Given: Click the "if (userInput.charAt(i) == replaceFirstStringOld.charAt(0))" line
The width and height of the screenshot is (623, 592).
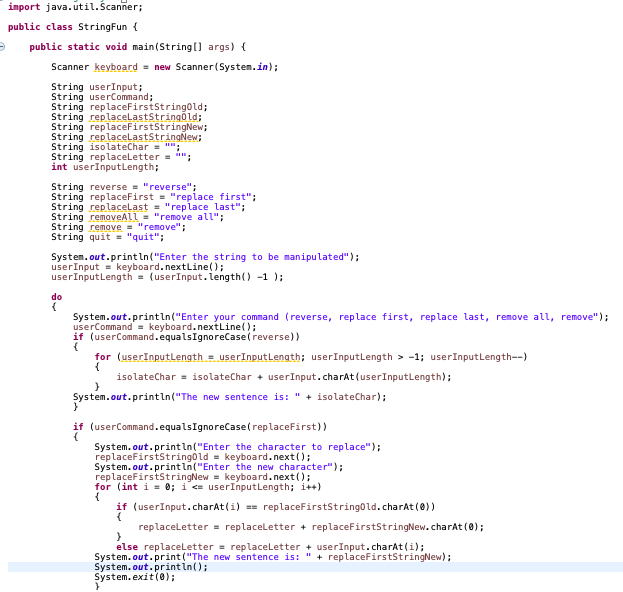Looking at the screenshot, I should [x=275, y=507].
